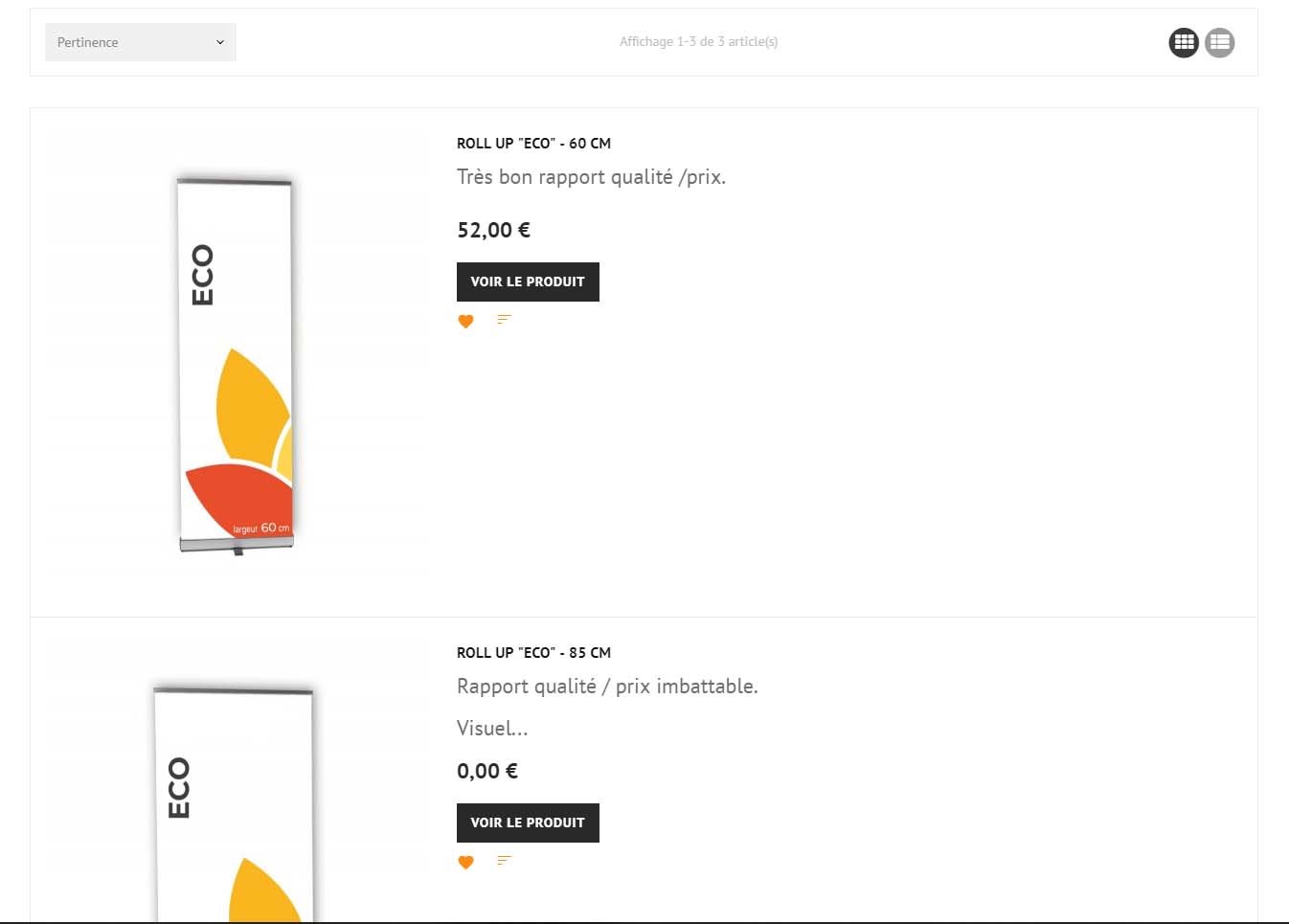The height and width of the screenshot is (924, 1289).
Task: Open the ROLL UP "ECO" - 60 CM title link
Action: tap(533, 143)
